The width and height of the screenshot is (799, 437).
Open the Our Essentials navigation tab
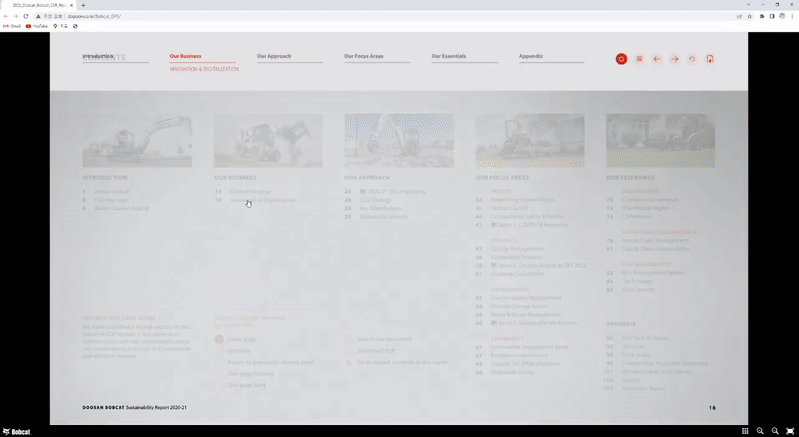(x=449, y=56)
